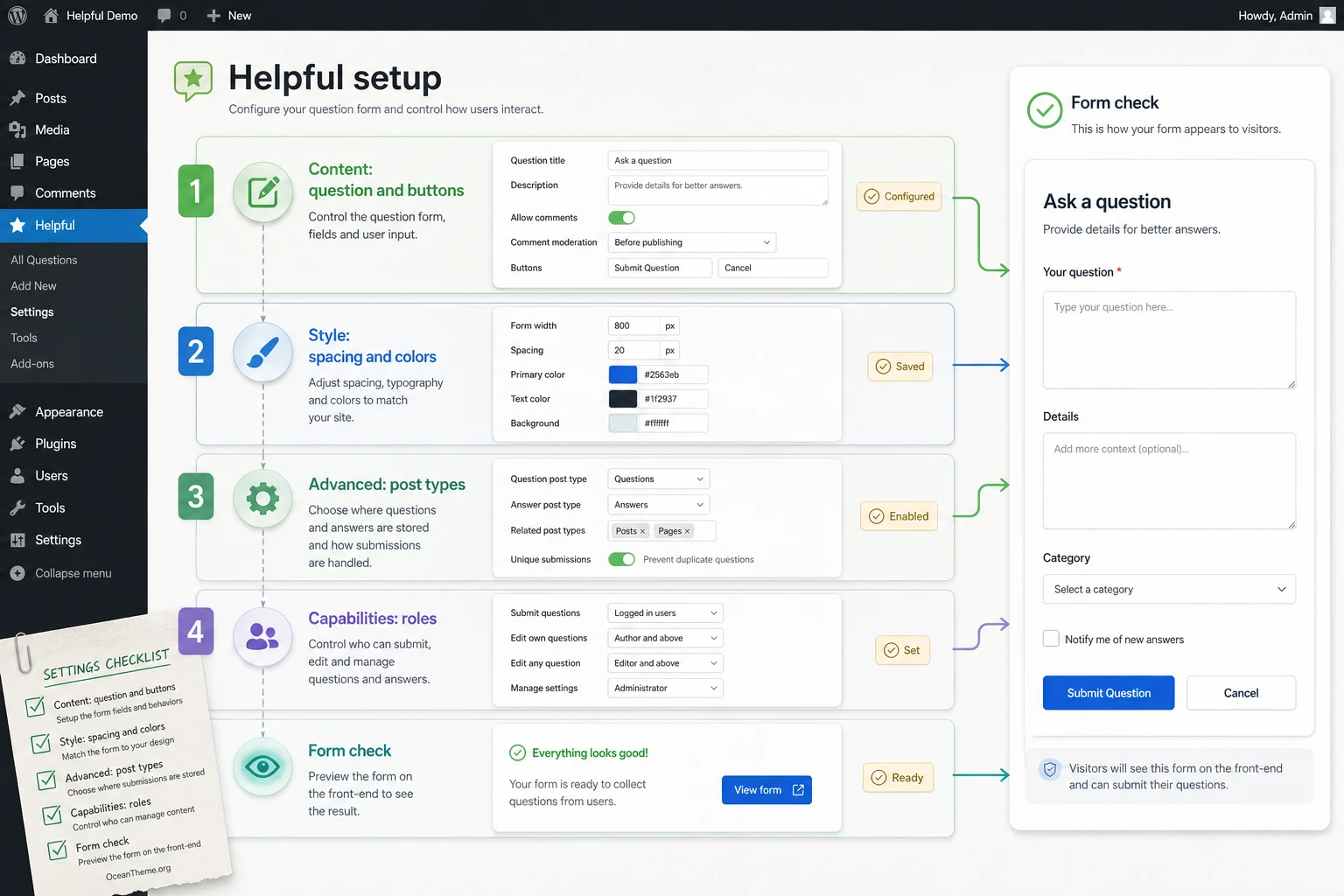
Task: Open the Helpful Demo home icon
Action: (51, 16)
